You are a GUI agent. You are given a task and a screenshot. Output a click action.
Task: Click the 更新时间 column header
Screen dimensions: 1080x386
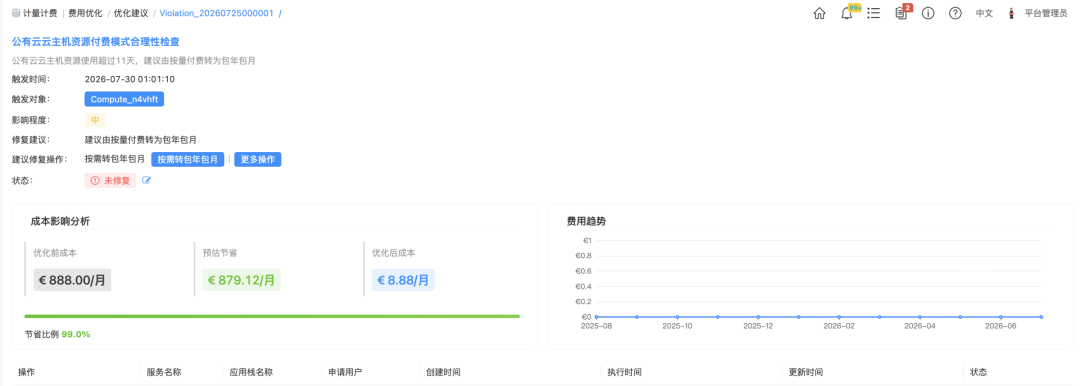(x=806, y=372)
